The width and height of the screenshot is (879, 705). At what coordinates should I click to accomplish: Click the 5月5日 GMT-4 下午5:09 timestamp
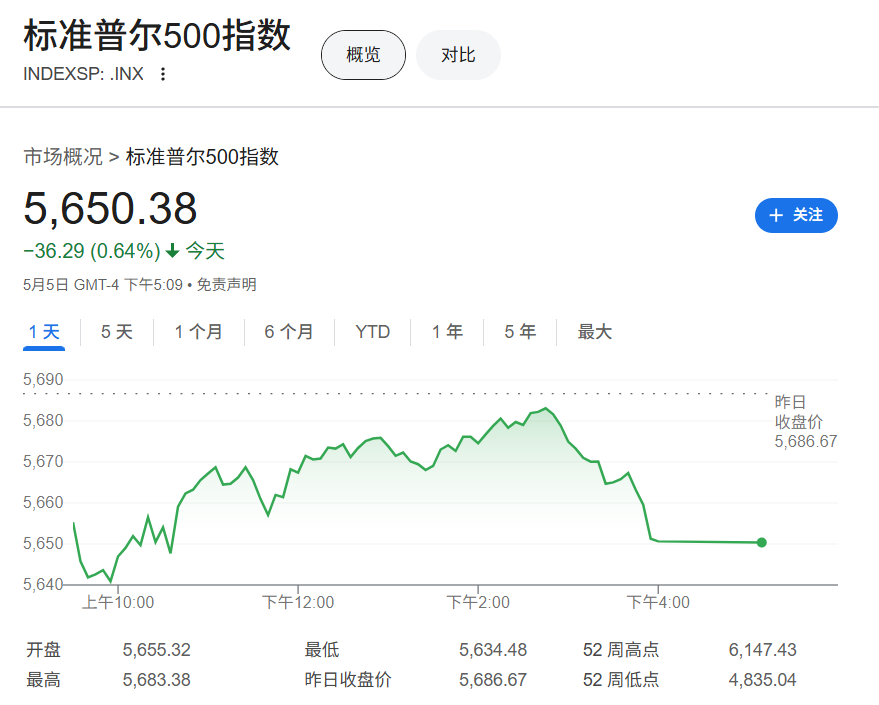[103, 285]
